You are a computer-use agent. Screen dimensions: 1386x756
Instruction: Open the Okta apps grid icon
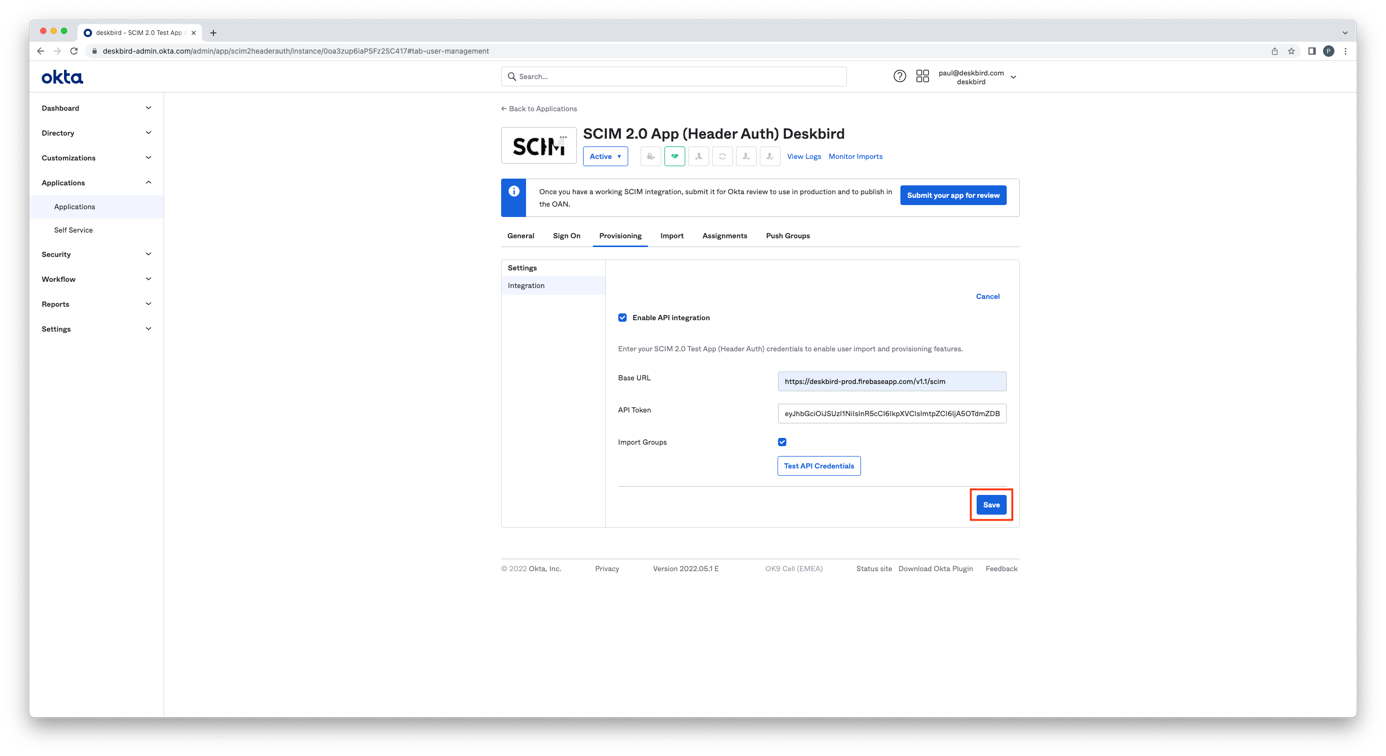click(922, 76)
